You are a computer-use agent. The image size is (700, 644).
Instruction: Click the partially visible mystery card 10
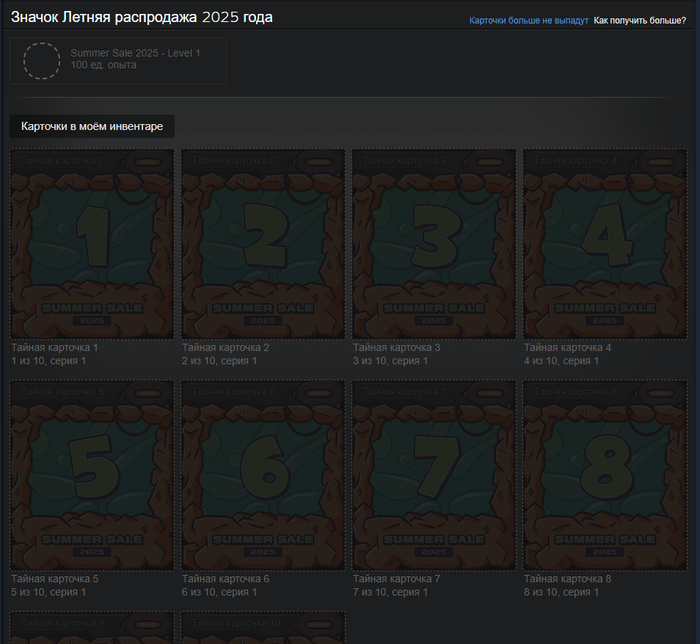263,628
